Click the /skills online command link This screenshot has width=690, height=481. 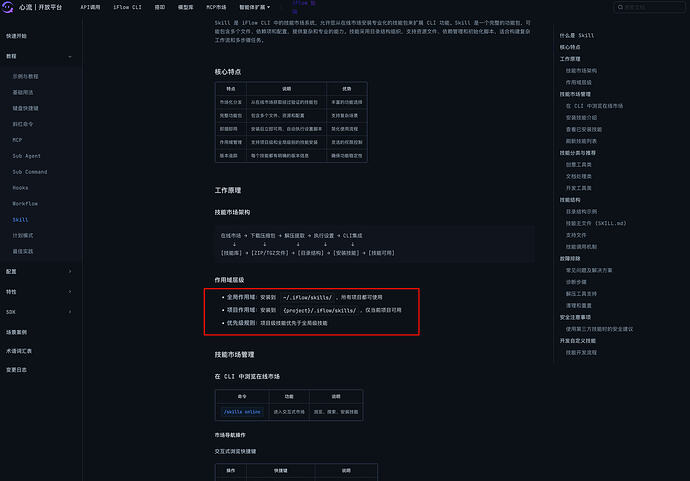tap(239, 411)
